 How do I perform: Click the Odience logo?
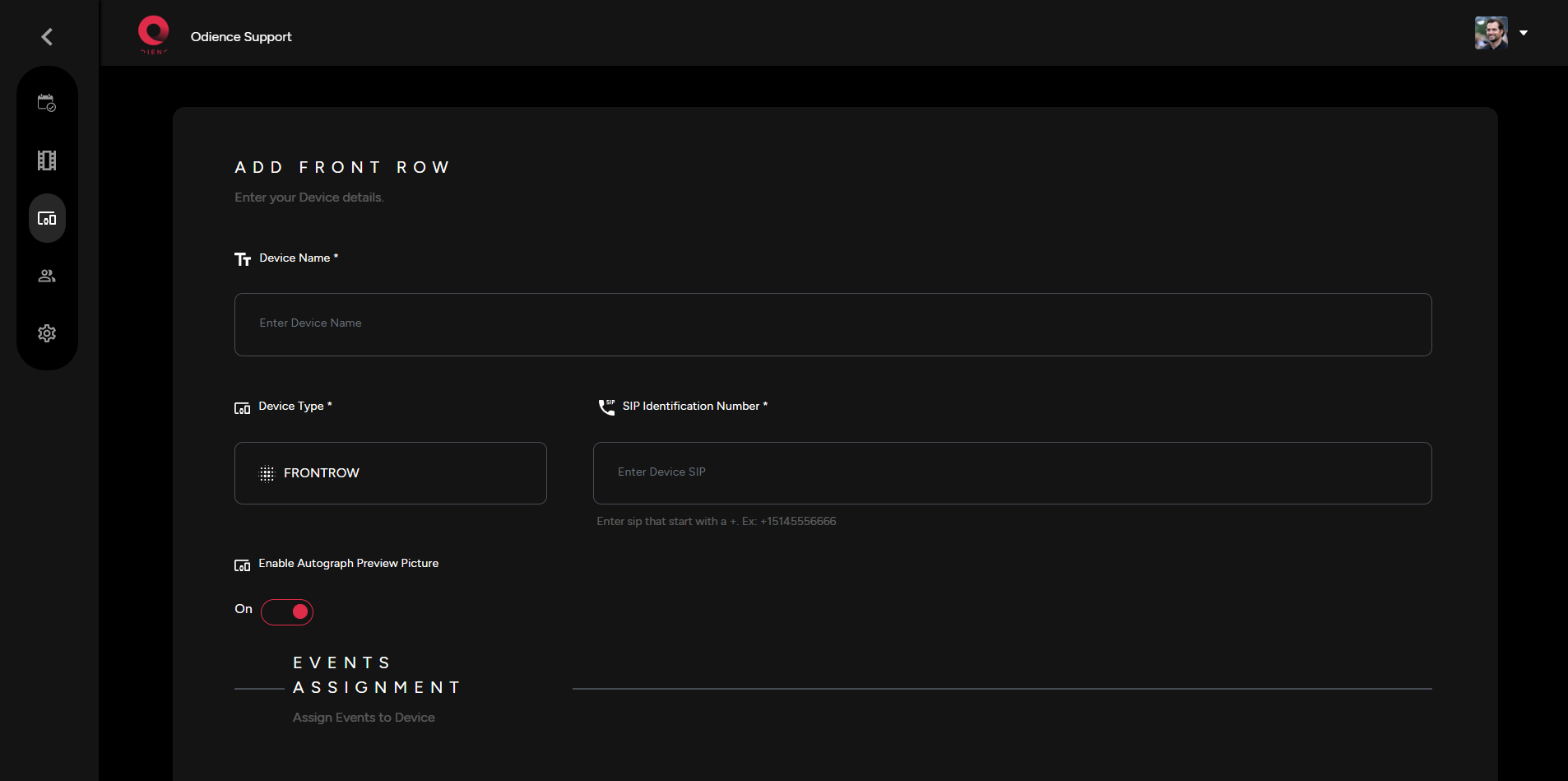point(153,35)
